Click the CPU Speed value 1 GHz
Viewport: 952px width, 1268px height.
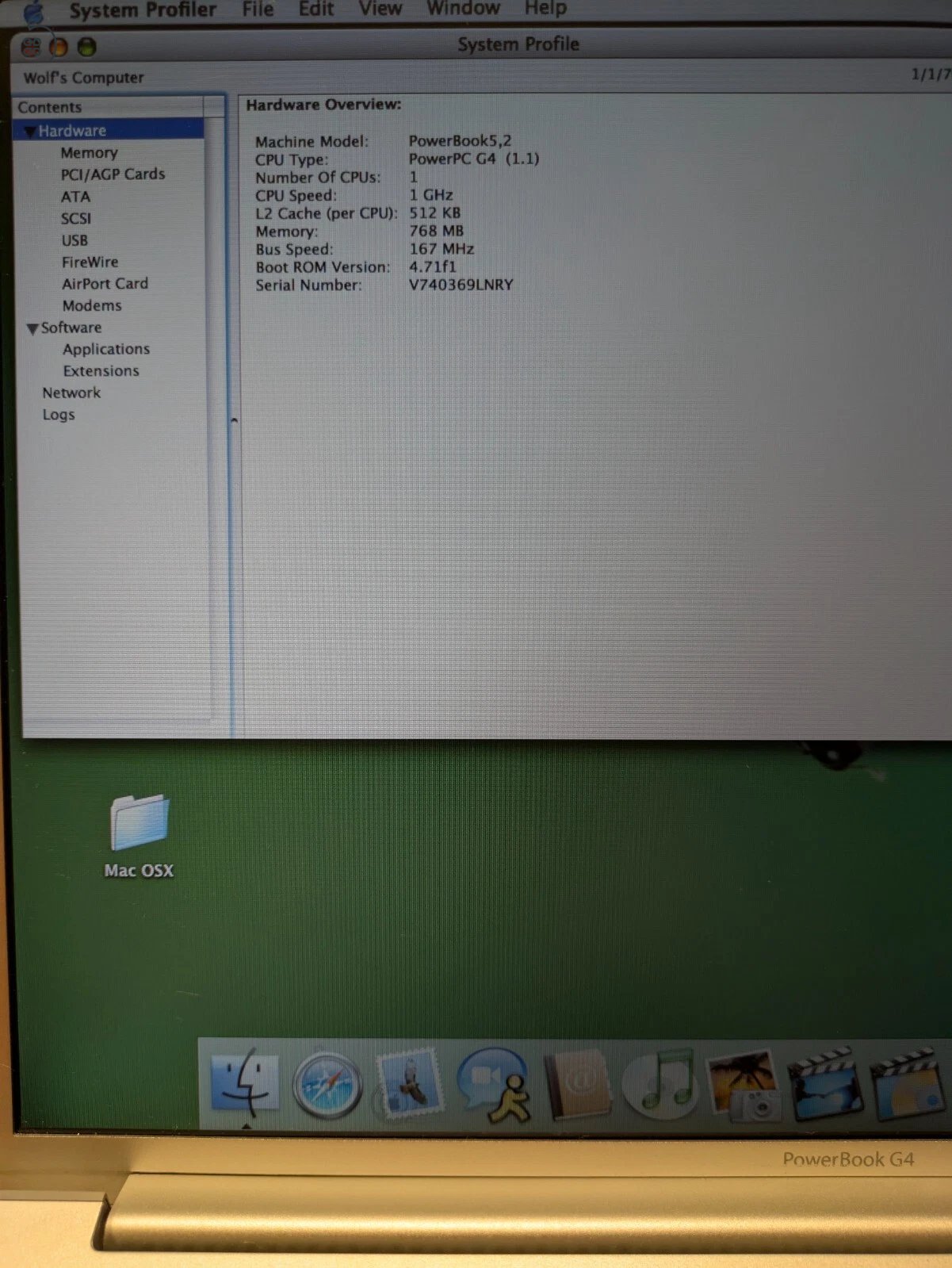[x=431, y=195]
